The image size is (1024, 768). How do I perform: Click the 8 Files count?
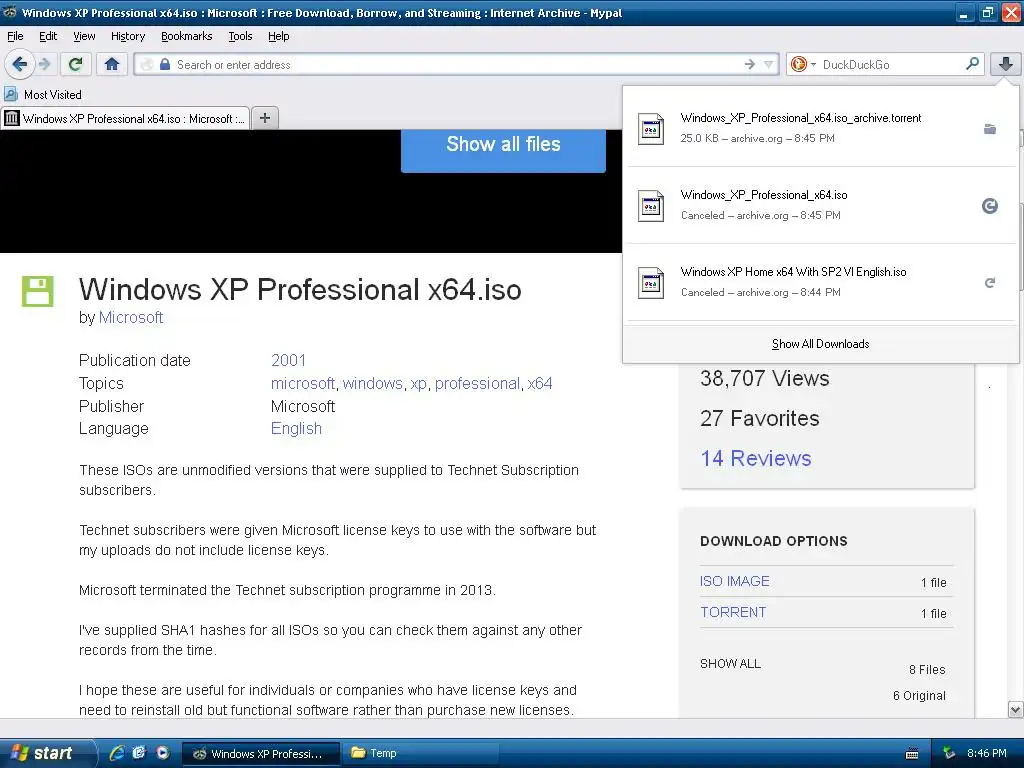[x=927, y=669]
